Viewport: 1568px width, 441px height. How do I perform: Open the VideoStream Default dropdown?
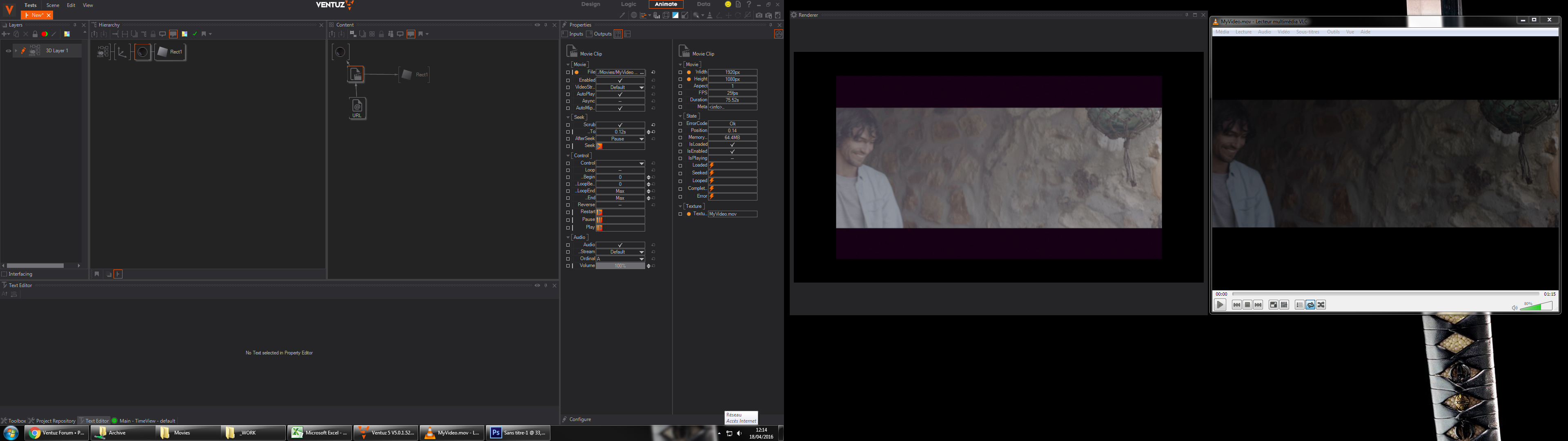620,87
